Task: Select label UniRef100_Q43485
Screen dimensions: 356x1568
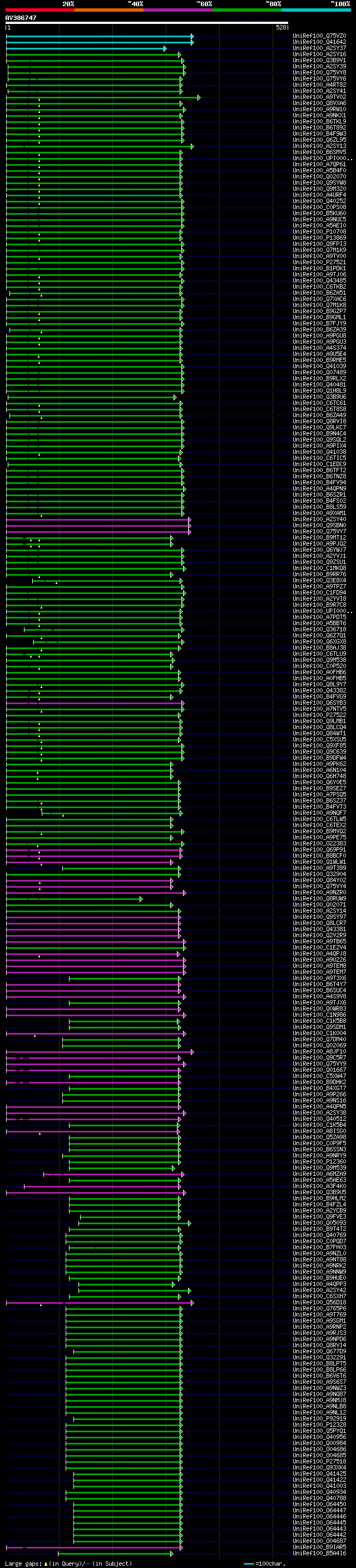Action: click(x=319, y=280)
